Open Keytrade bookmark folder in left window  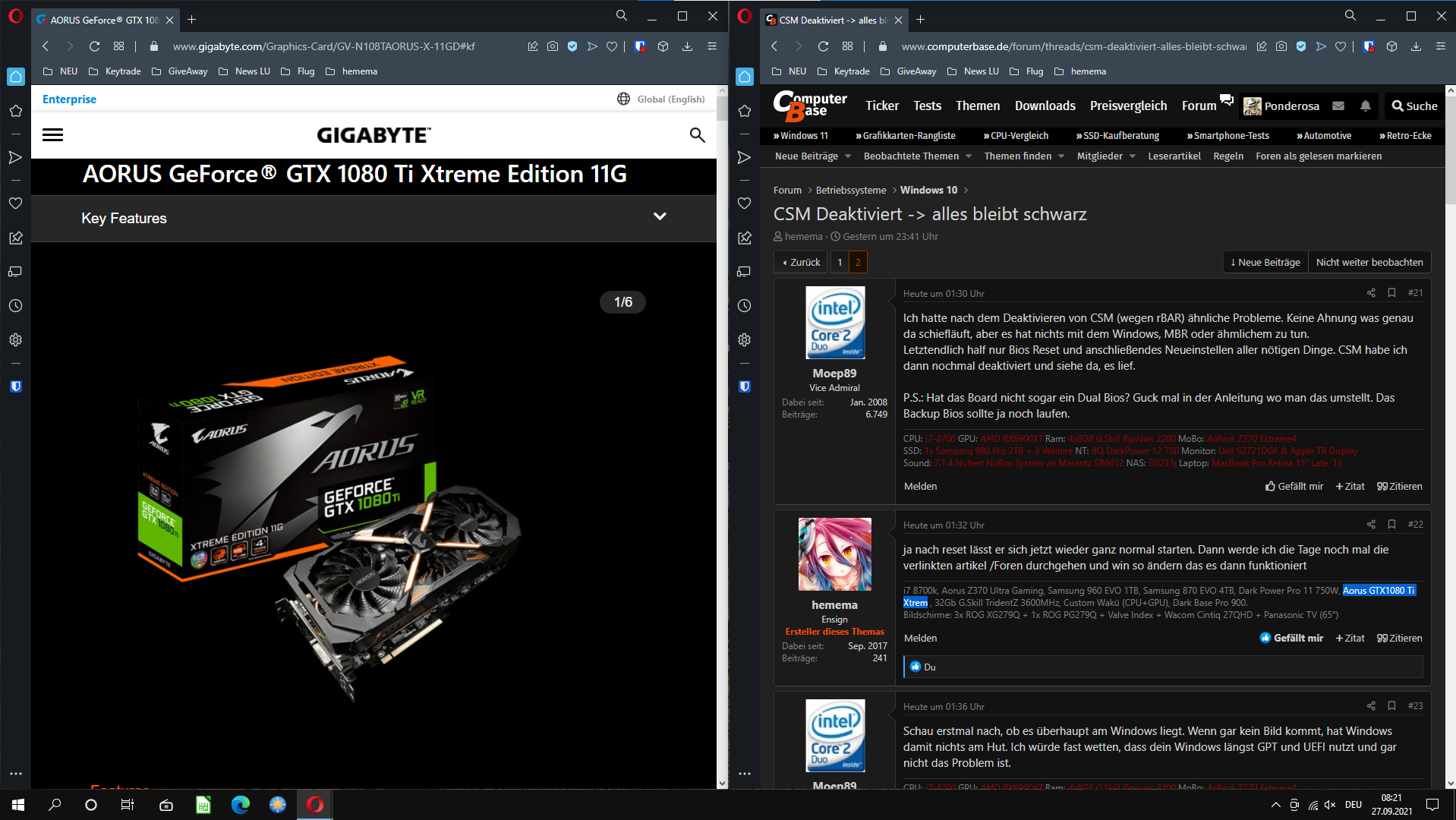pyautogui.click(x=115, y=71)
